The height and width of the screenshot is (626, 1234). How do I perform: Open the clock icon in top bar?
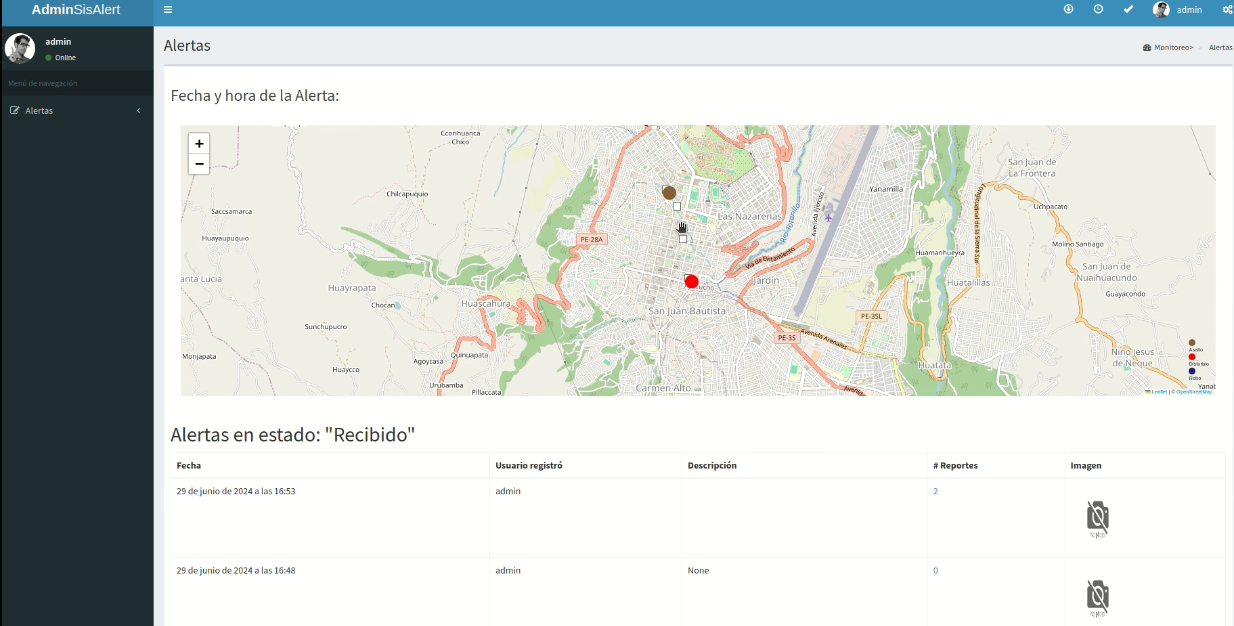[1098, 10]
